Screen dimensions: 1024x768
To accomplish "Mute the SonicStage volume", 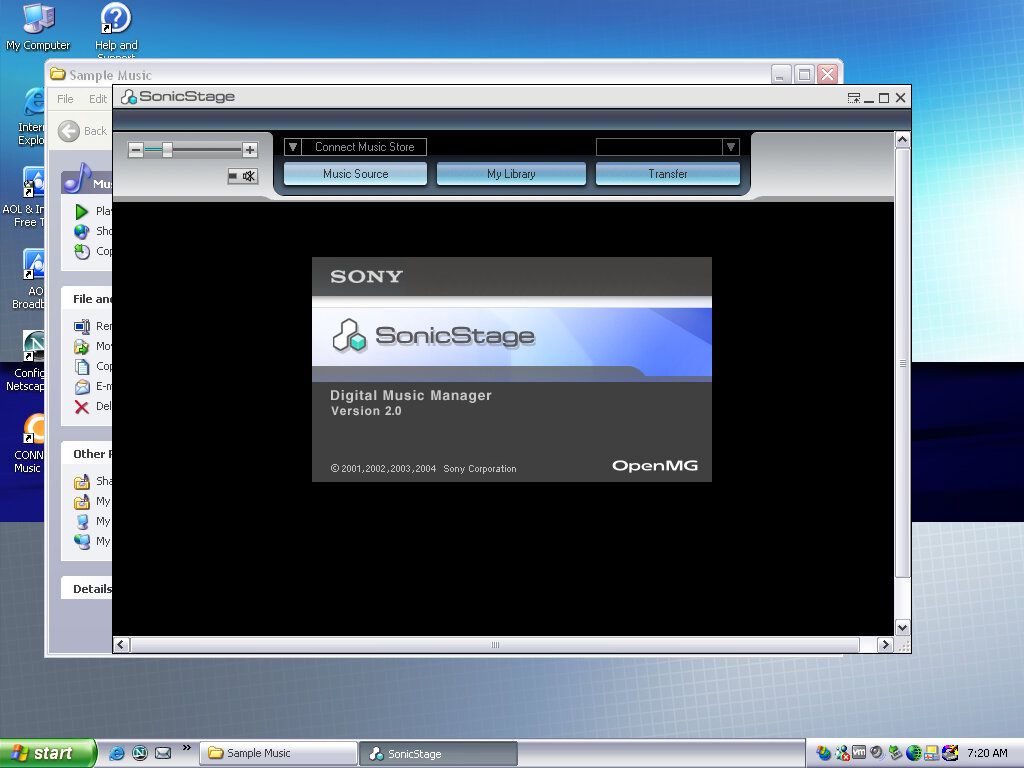I will [x=242, y=176].
